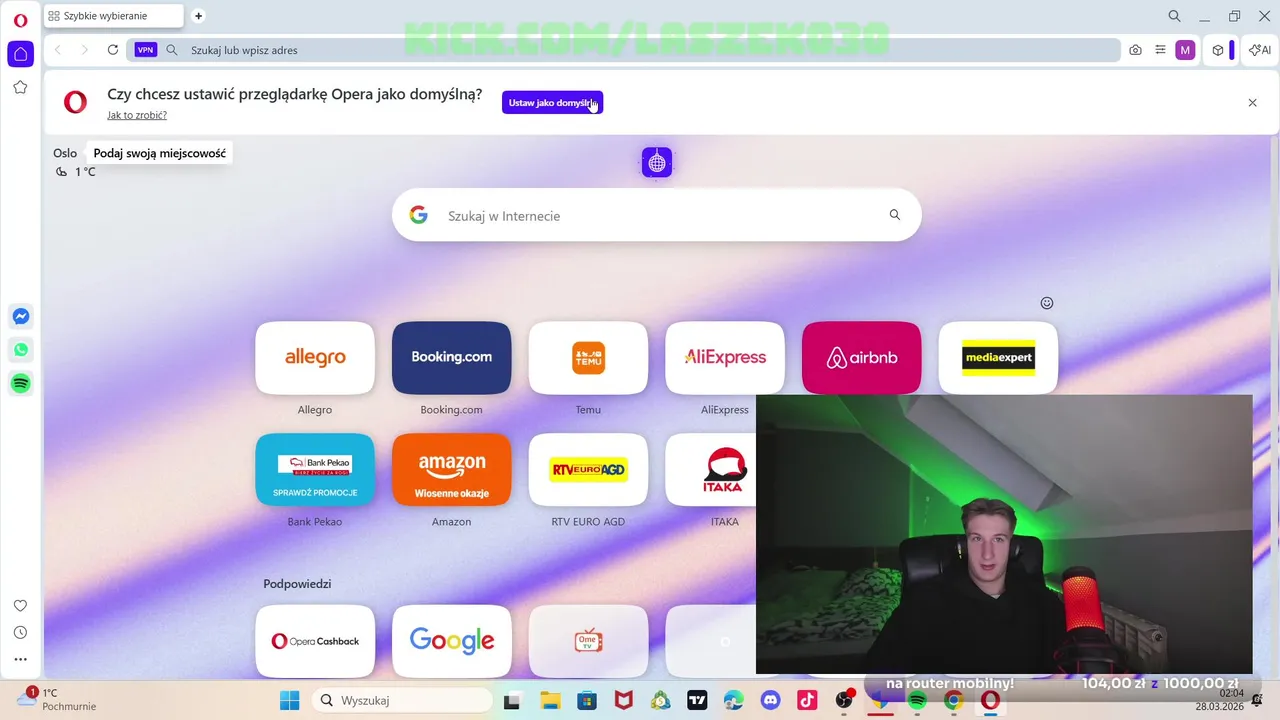Click the Oslo weather location
Screen dimensions: 1280x720
[x=65, y=153]
